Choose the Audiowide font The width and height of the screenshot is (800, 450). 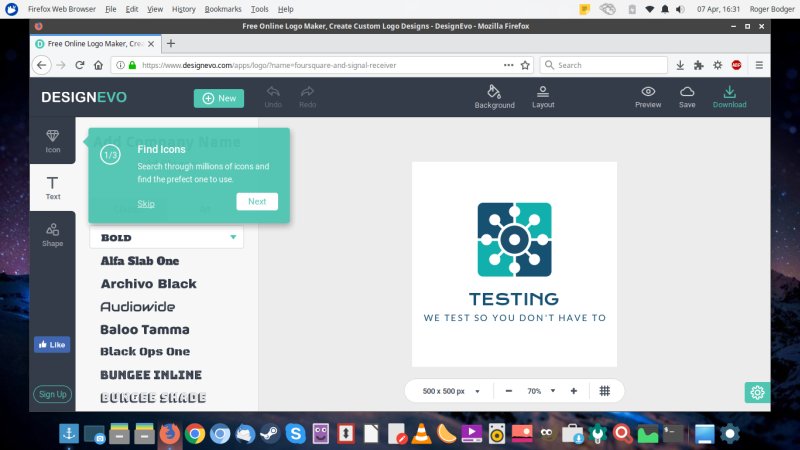click(138, 307)
